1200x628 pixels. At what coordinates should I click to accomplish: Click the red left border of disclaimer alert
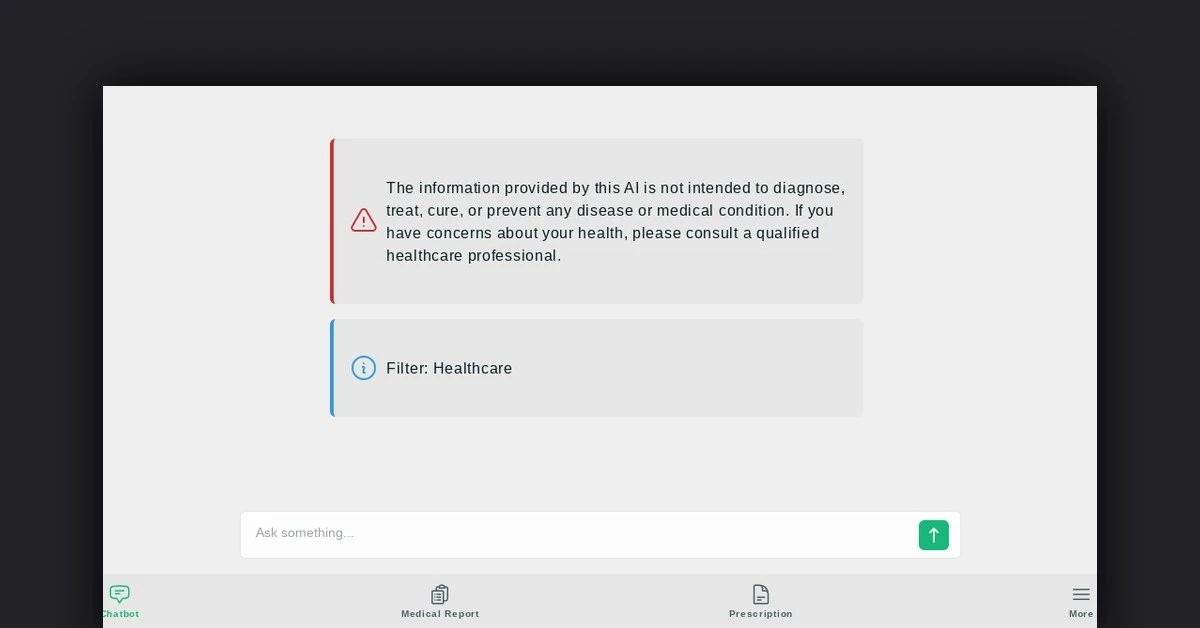332,221
